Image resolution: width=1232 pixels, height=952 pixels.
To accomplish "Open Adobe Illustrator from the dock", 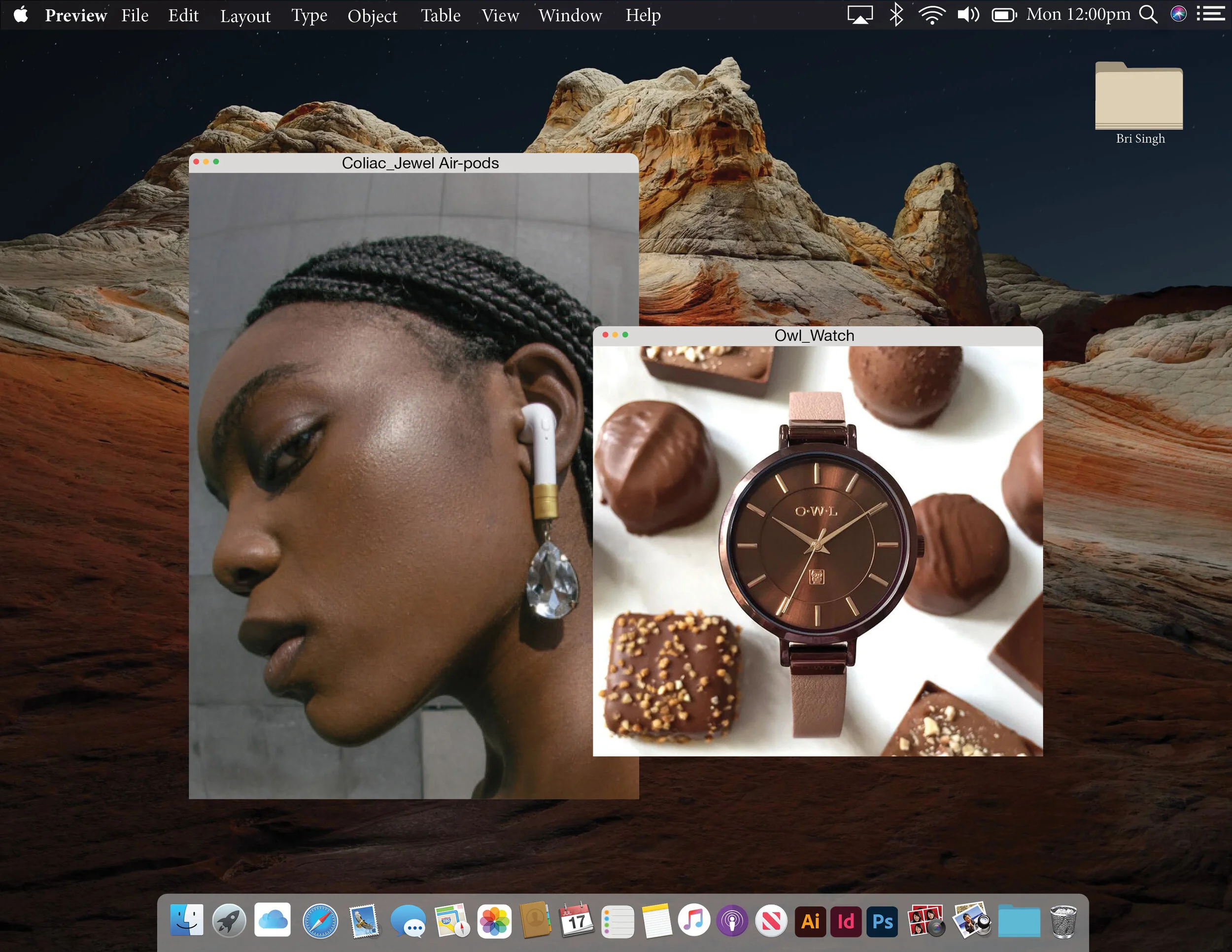I will (810, 921).
